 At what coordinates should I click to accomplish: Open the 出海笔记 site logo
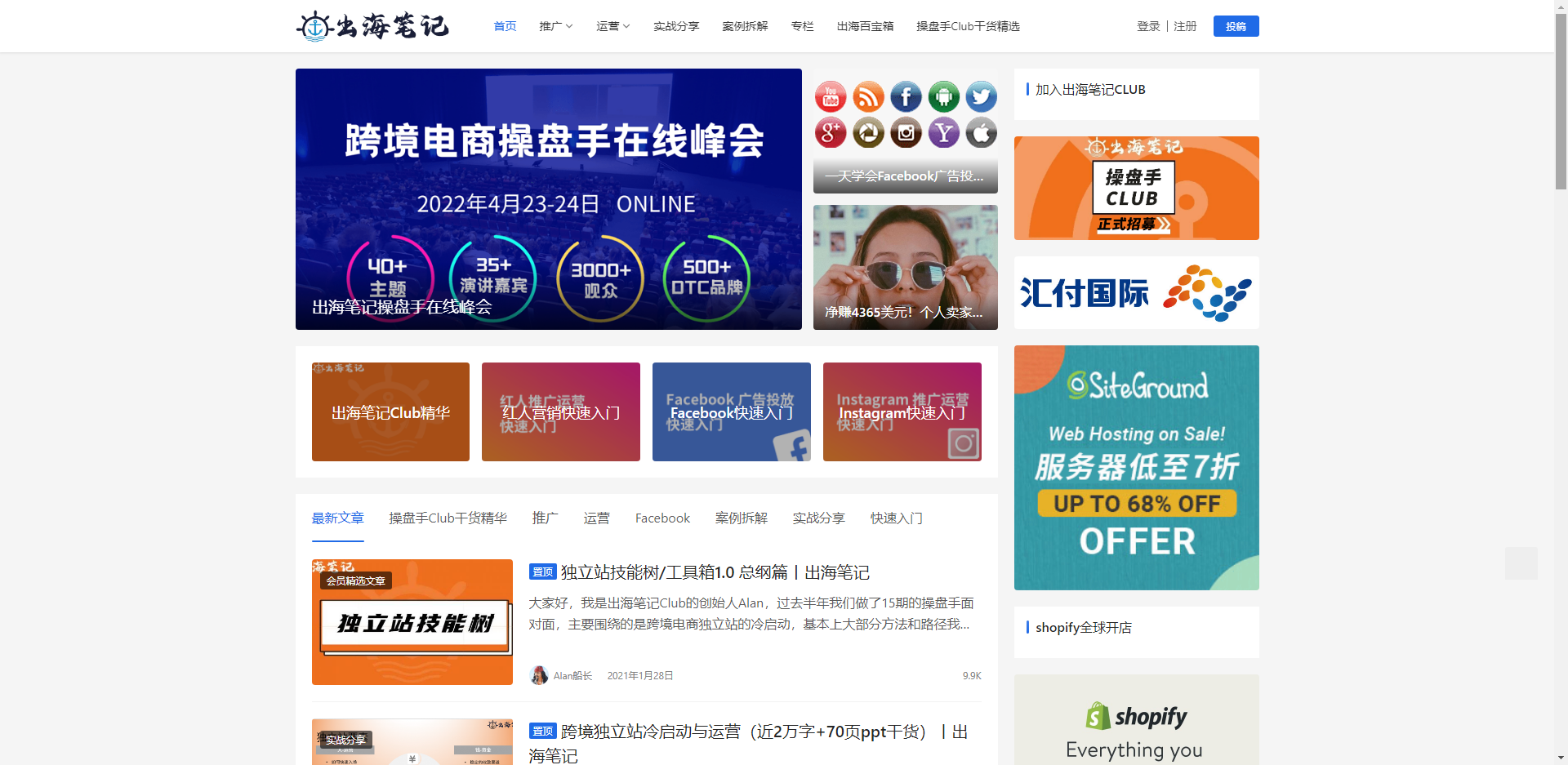(x=372, y=26)
